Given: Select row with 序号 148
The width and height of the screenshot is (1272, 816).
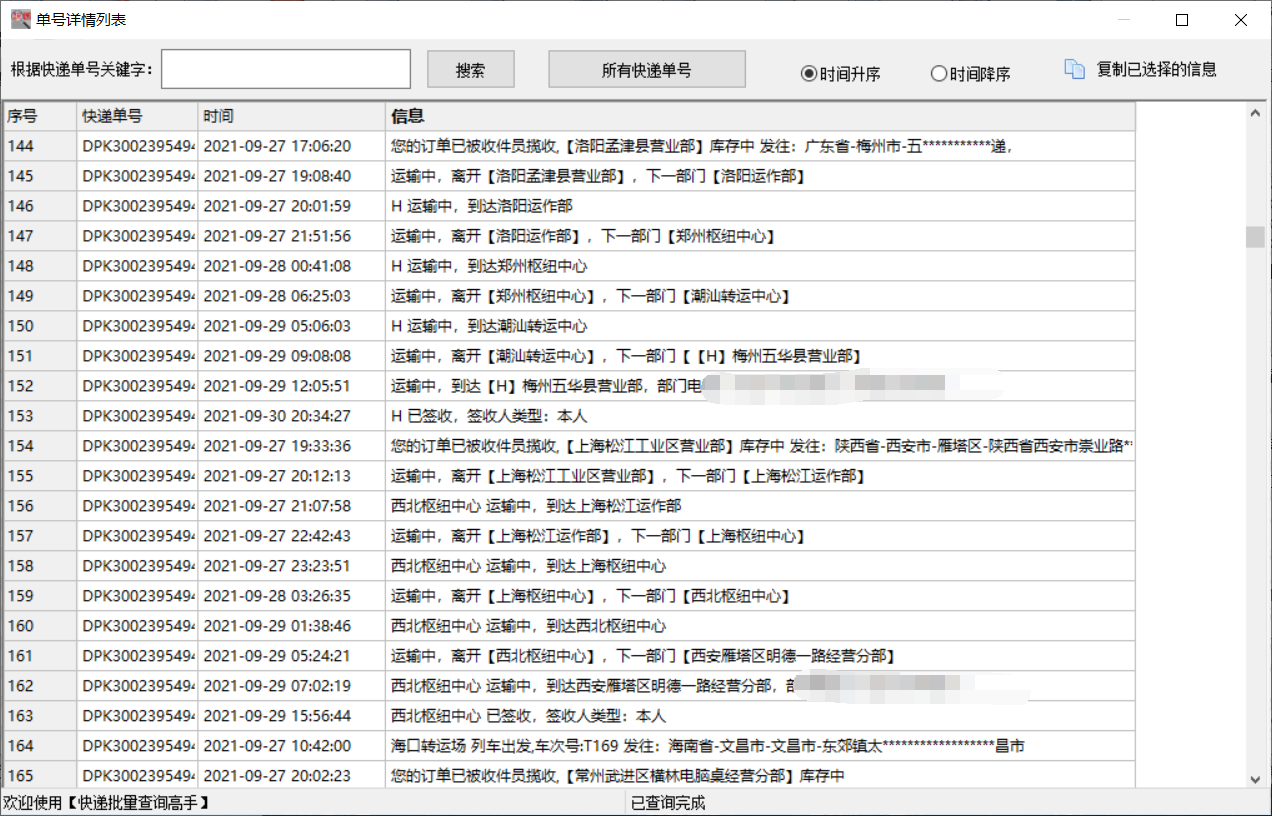Looking at the screenshot, I should (x=569, y=266).
